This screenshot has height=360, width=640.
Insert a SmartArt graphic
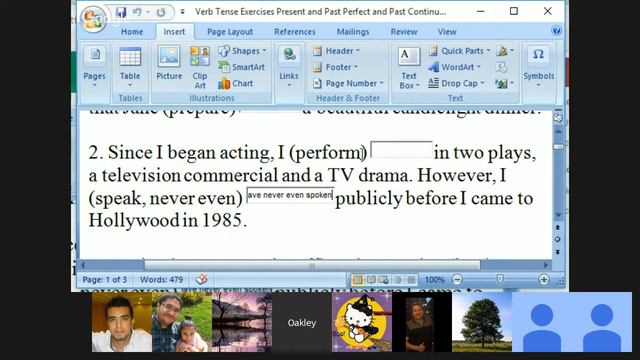(x=241, y=67)
